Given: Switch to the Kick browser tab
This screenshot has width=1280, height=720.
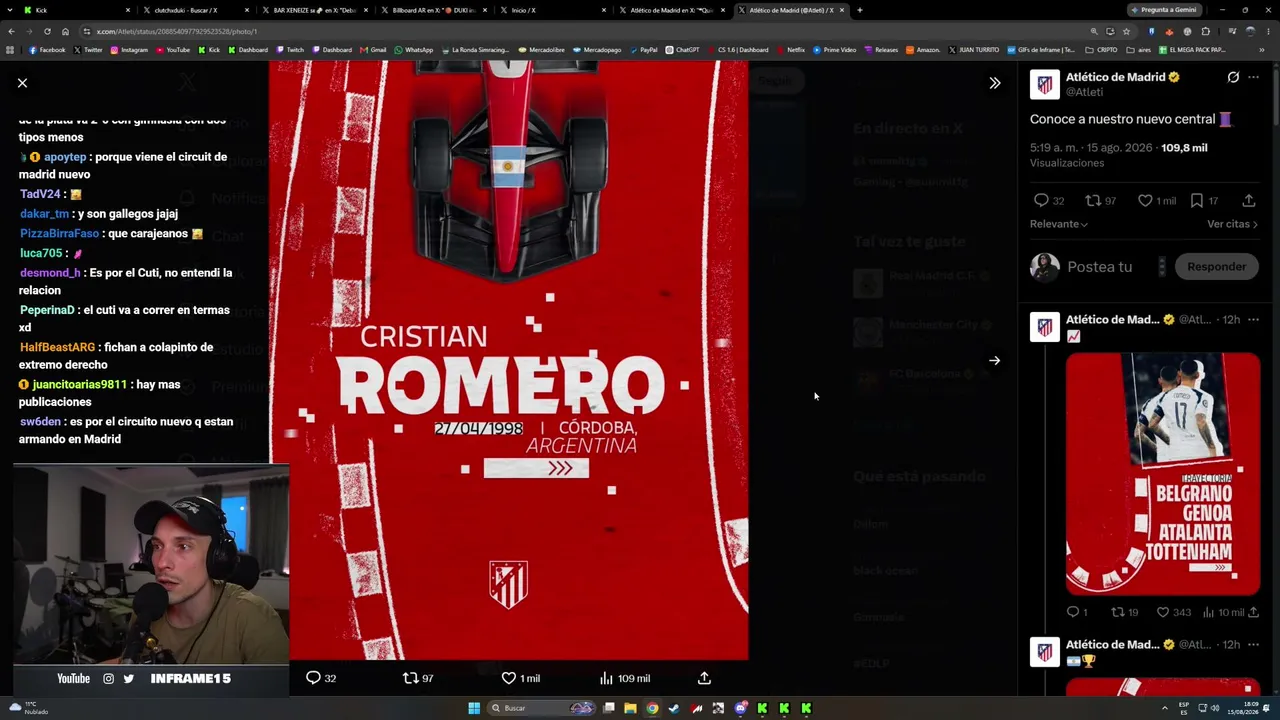Looking at the screenshot, I should [x=77, y=10].
